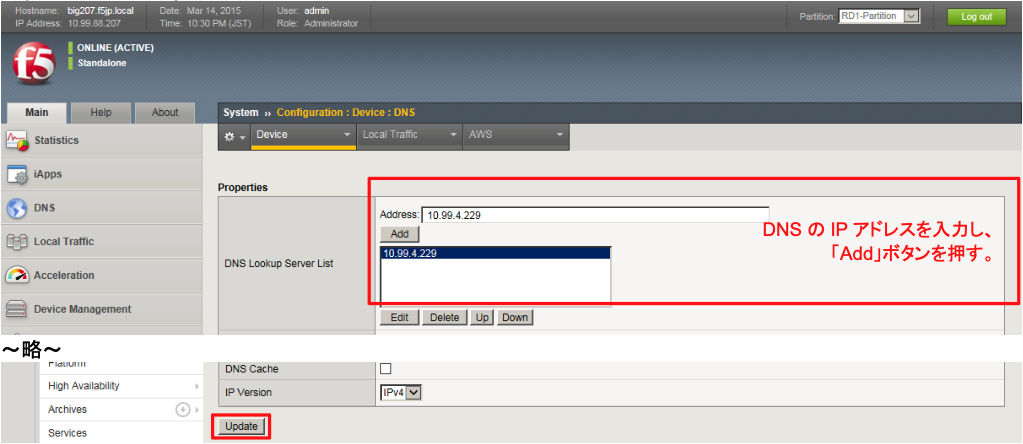This screenshot has width=1023, height=444.
Task: Click the Properties heading
Action: (243, 187)
